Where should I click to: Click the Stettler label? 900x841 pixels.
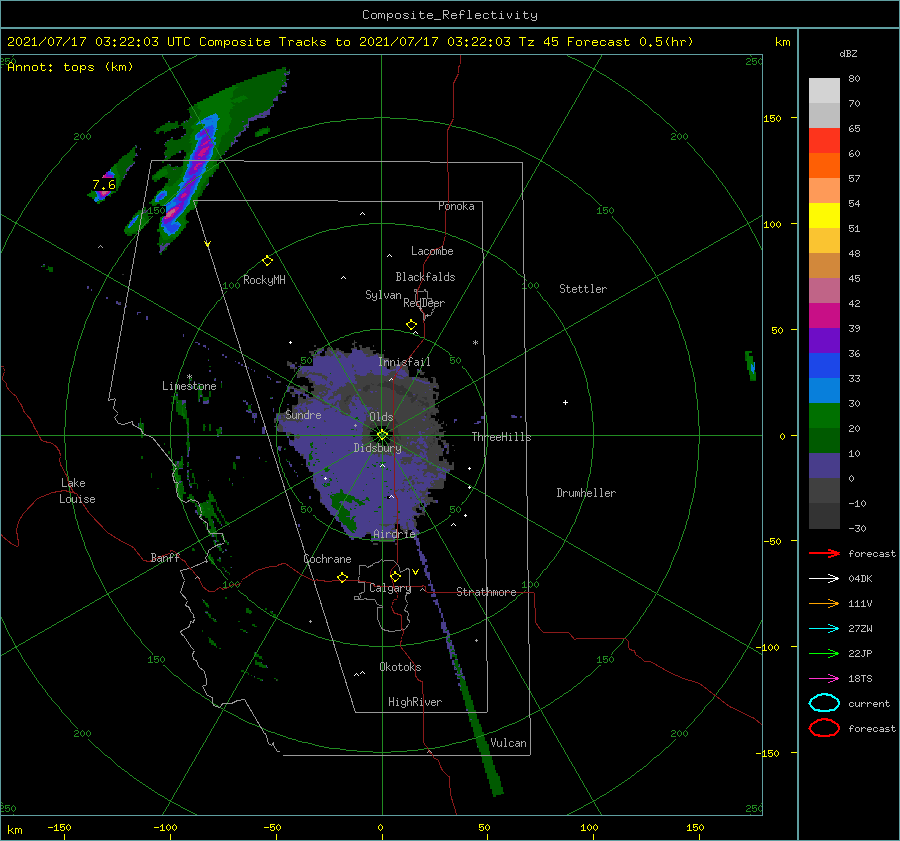coord(583,289)
